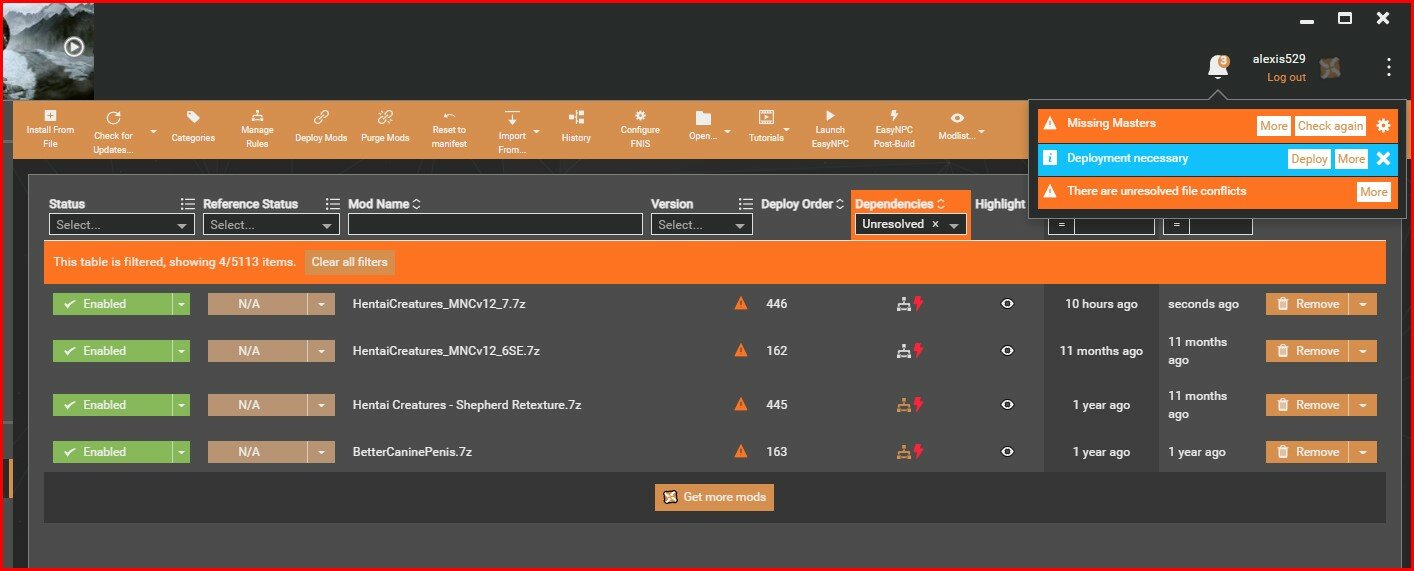Viewport: 1414px width, 571px height.
Task: Click the Tutorials toolbar icon
Action: point(766,118)
